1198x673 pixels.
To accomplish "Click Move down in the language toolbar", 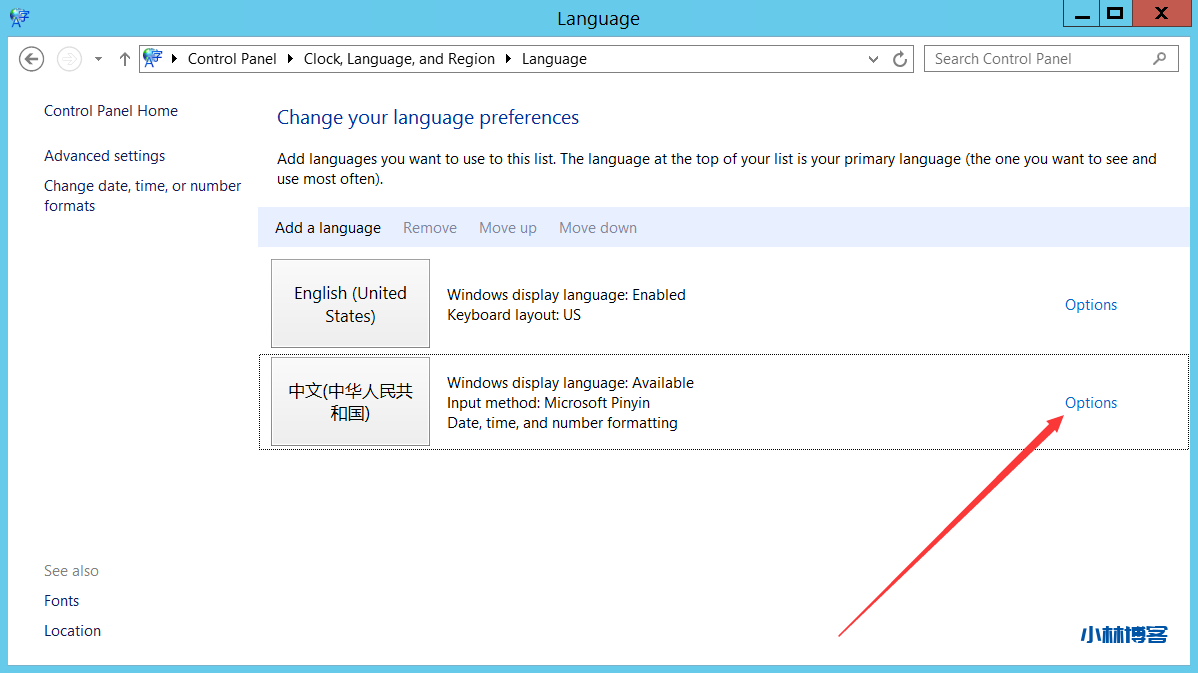I will 598,228.
